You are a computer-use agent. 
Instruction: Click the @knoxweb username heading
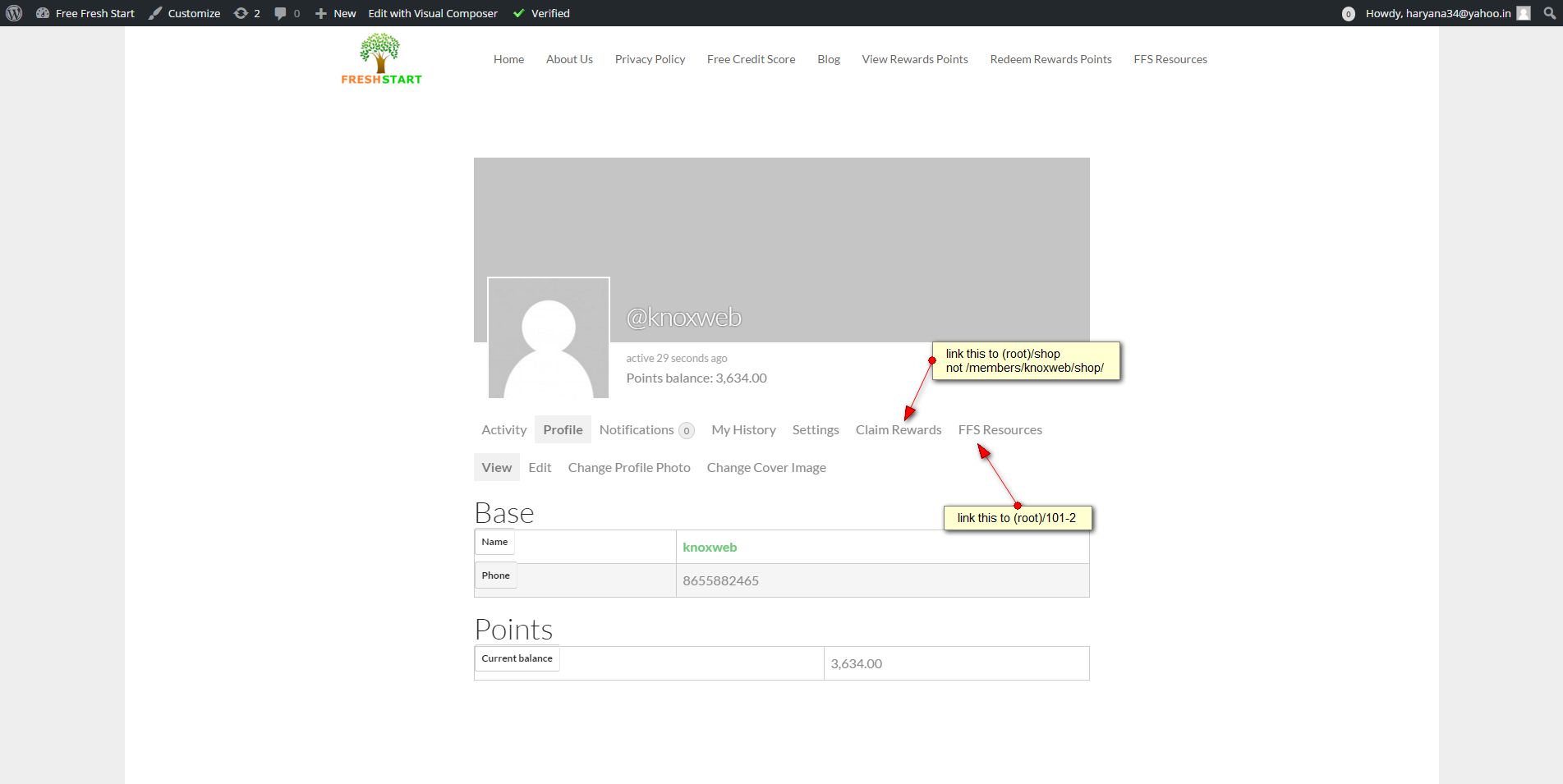point(683,317)
